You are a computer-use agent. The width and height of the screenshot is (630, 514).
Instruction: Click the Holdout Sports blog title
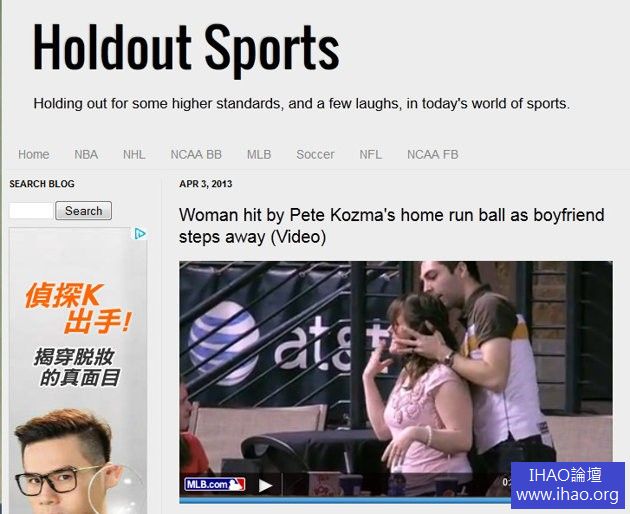[x=186, y=48]
